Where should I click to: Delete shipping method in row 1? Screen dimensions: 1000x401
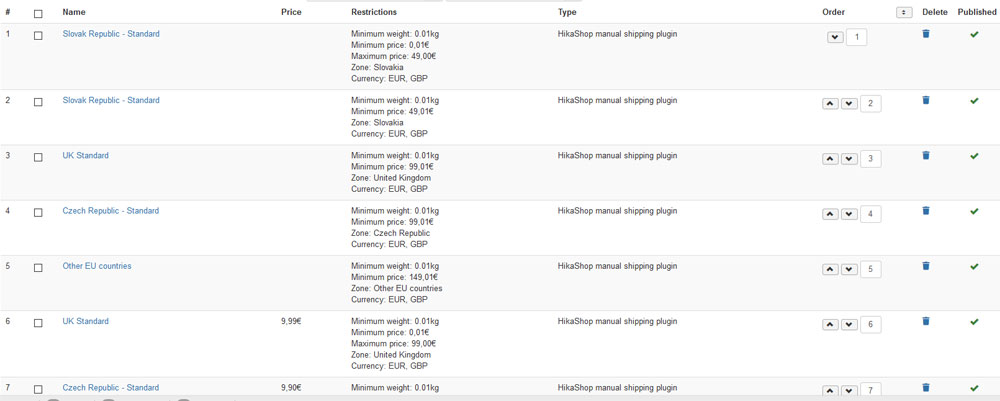click(926, 34)
